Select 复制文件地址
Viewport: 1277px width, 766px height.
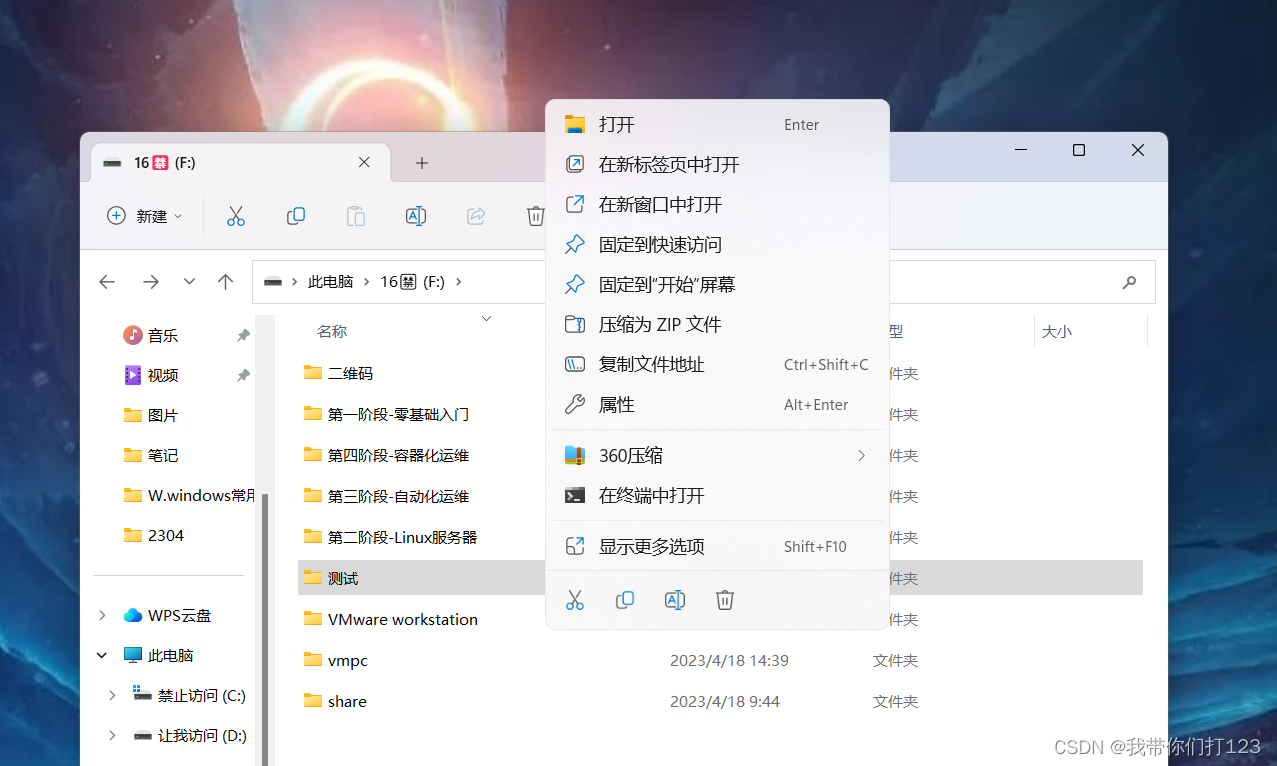tap(717, 364)
